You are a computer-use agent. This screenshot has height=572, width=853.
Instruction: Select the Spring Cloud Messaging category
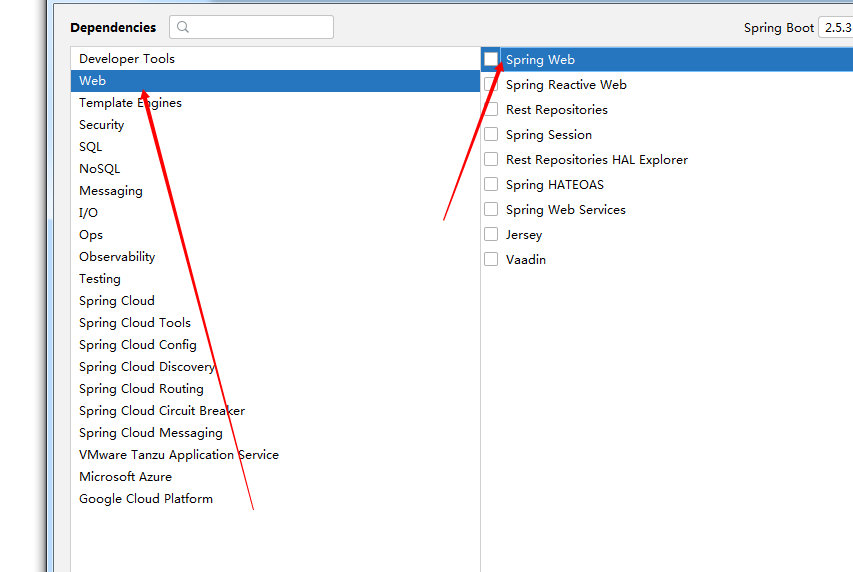[275, 433]
